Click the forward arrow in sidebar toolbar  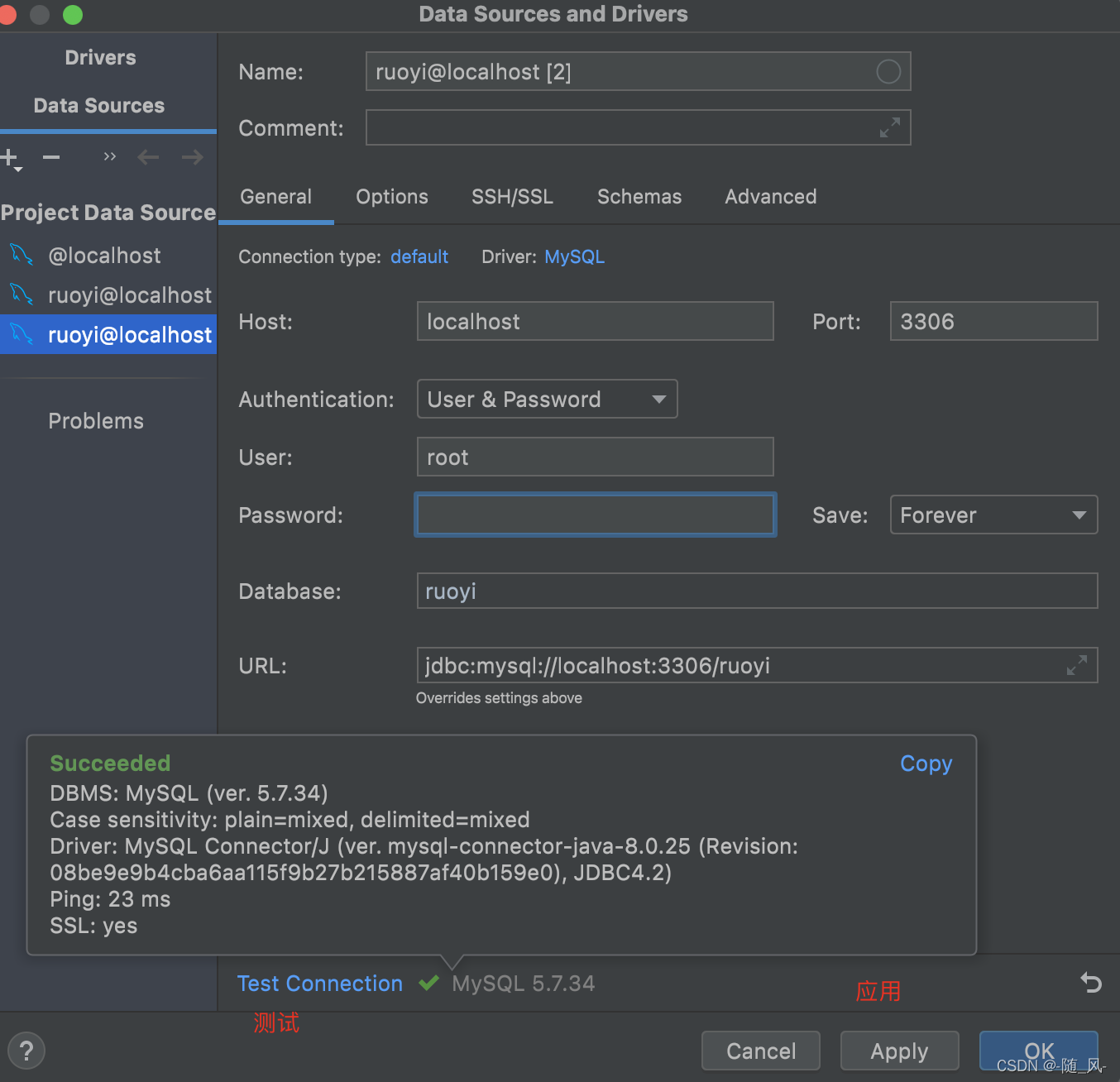[192, 157]
